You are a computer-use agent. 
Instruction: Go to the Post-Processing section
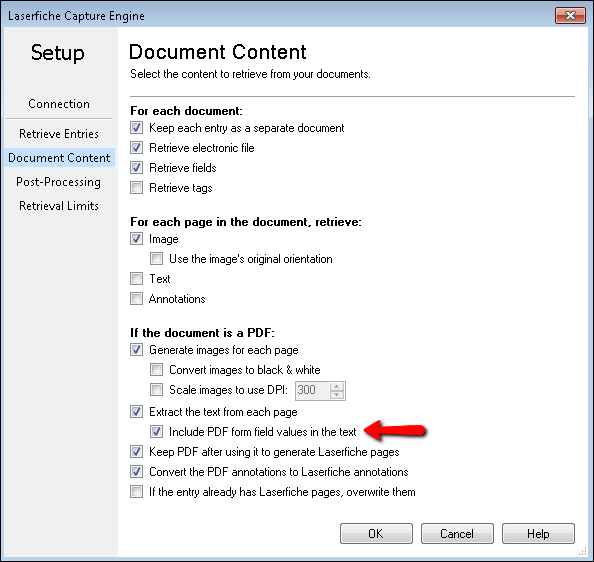point(58,182)
